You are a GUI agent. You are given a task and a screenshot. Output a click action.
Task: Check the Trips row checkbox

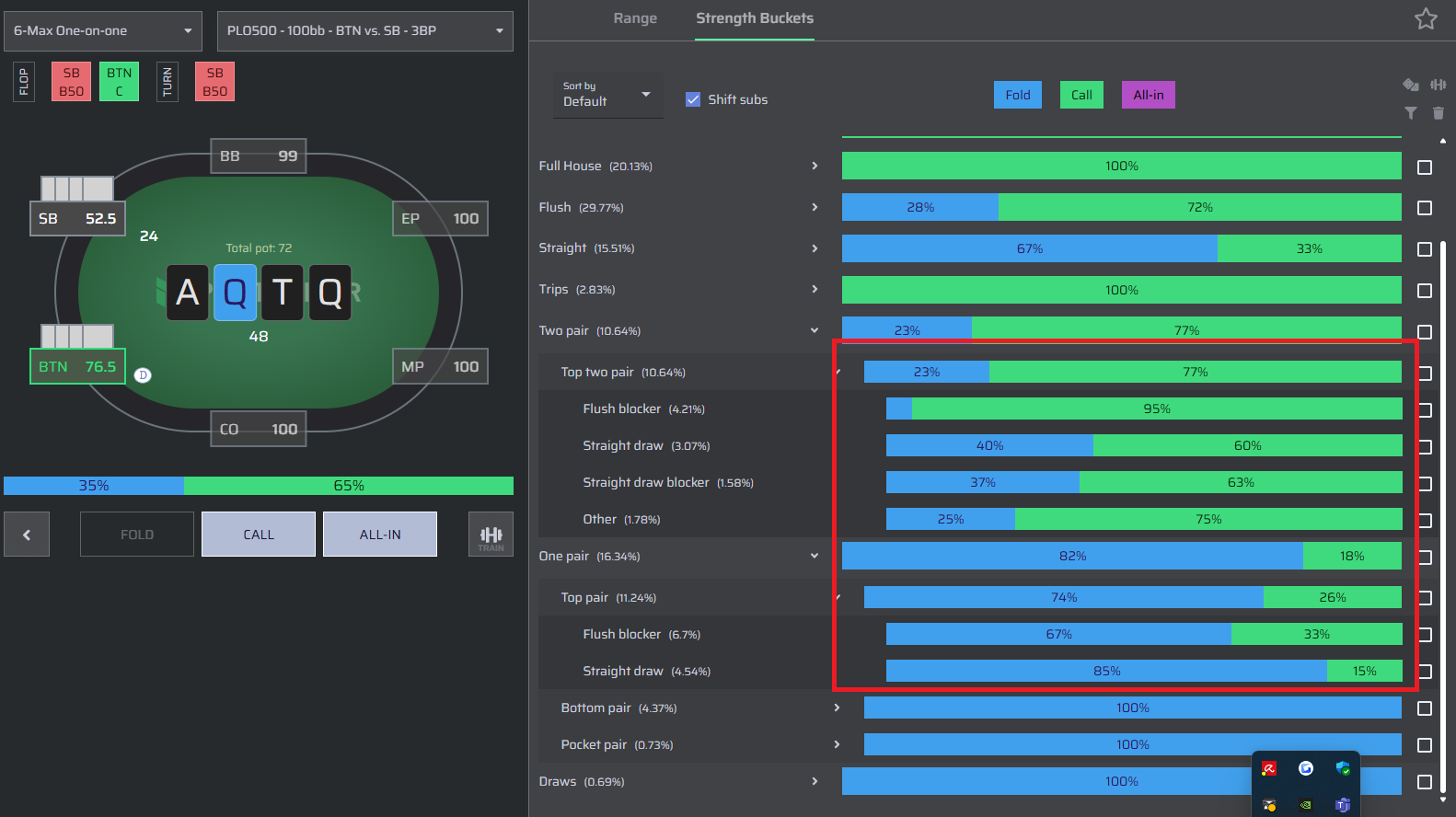[x=1425, y=291]
